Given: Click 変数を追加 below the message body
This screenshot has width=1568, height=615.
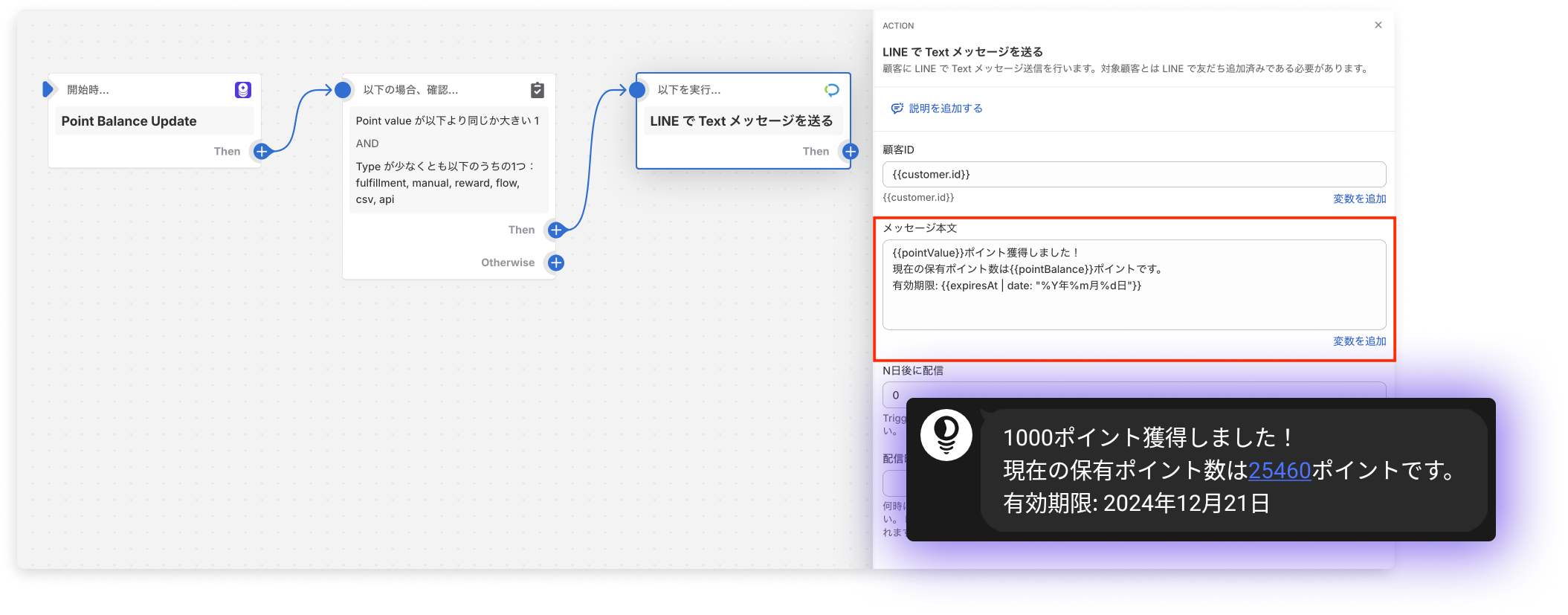Looking at the screenshot, I should pos(1359,341).
